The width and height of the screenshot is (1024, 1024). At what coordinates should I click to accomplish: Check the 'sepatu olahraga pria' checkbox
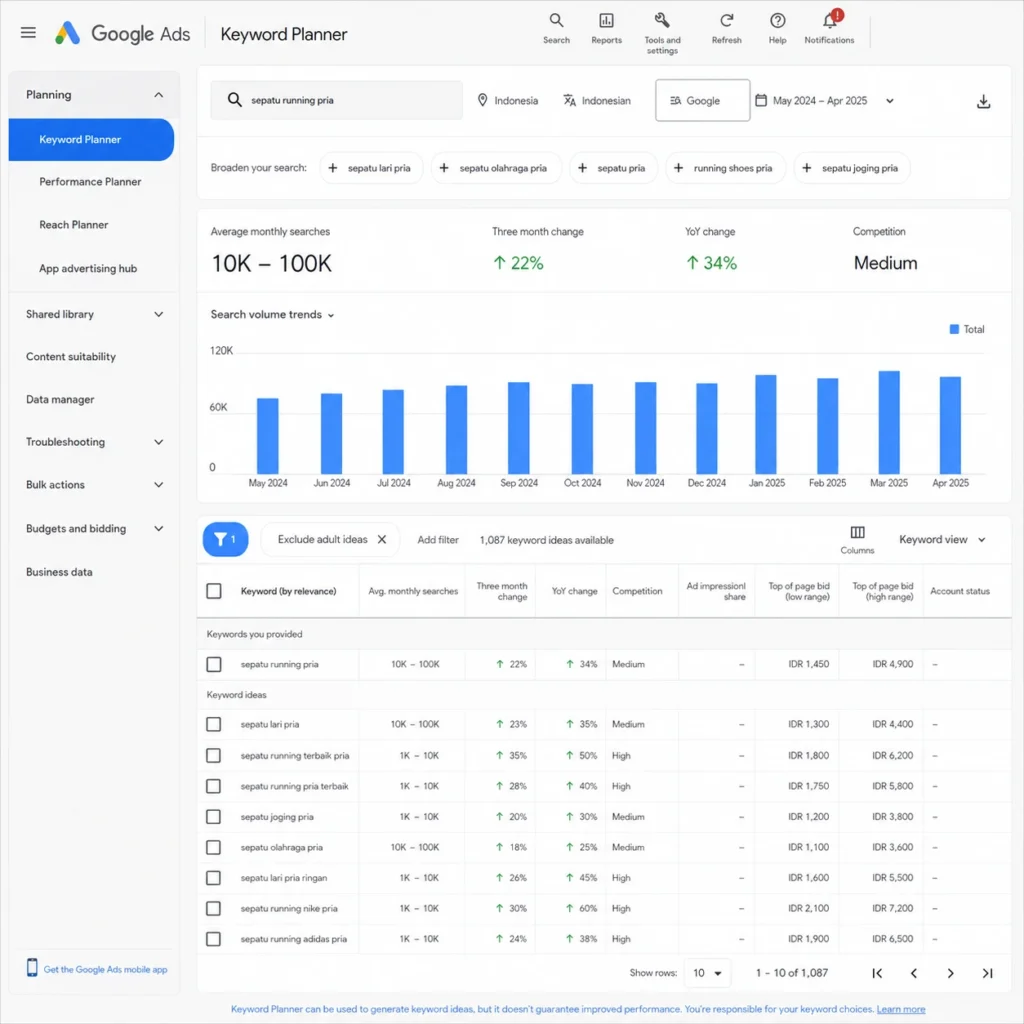click(x=214, y=848)
